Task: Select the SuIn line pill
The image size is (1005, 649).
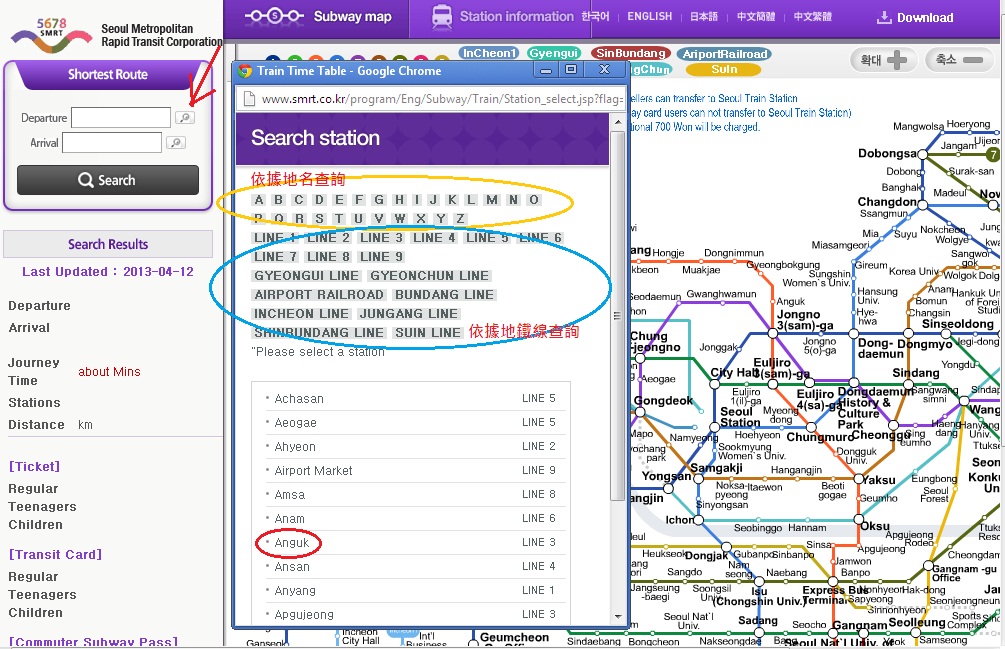Action: tap(724, 69)
